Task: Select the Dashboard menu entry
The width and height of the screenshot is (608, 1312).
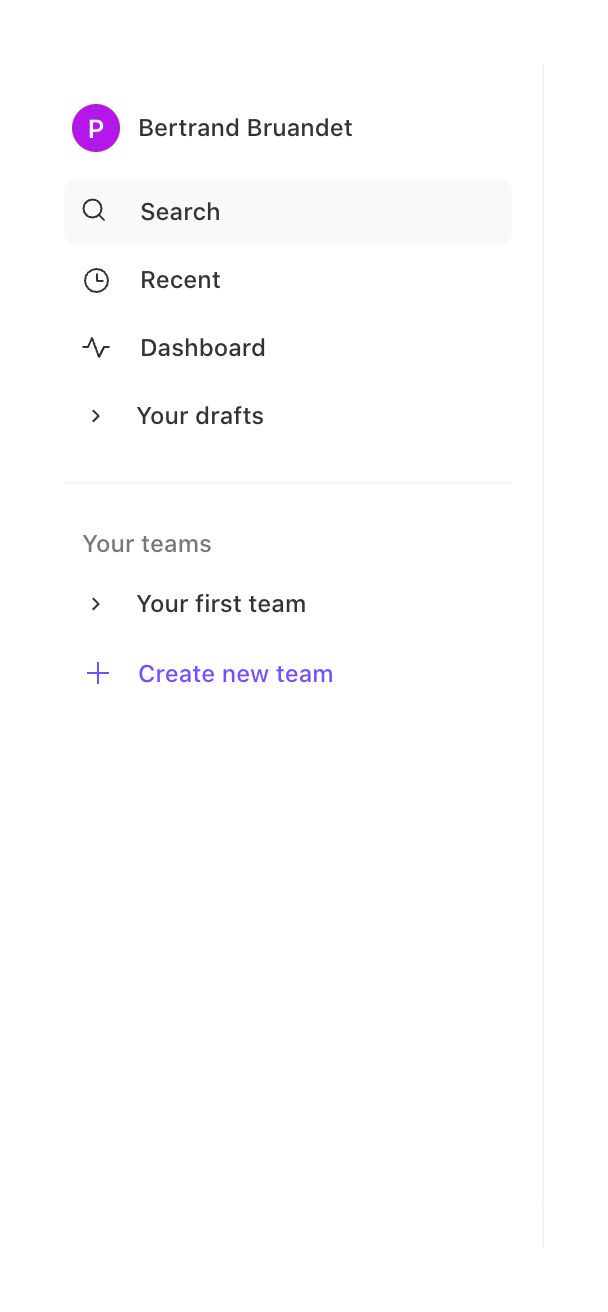Action: click(x=202, y=348)
